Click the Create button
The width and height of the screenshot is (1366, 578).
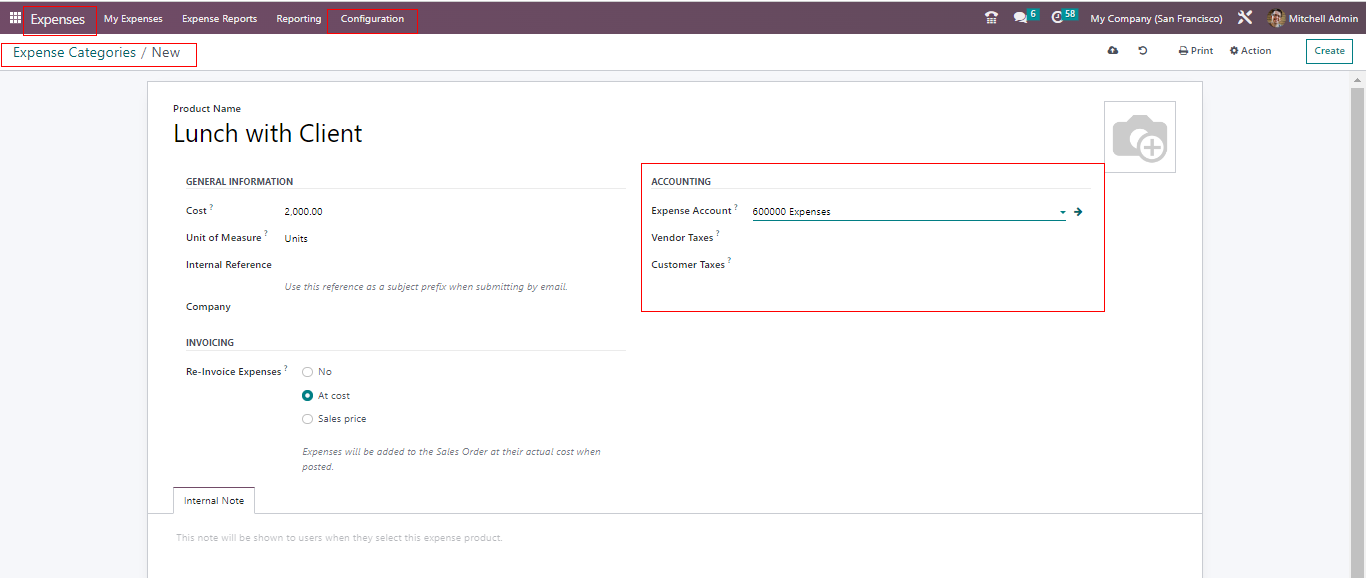(1329, 51)
